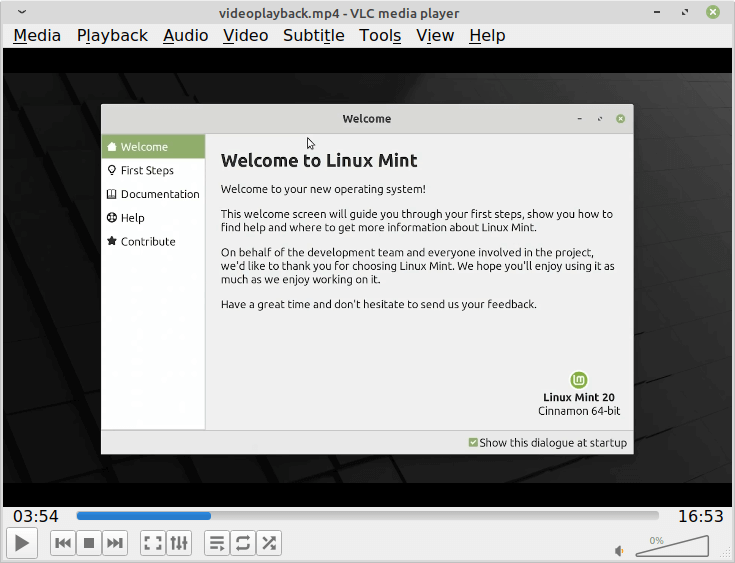
Task: Skip to next media track
Action: [116, 543]
